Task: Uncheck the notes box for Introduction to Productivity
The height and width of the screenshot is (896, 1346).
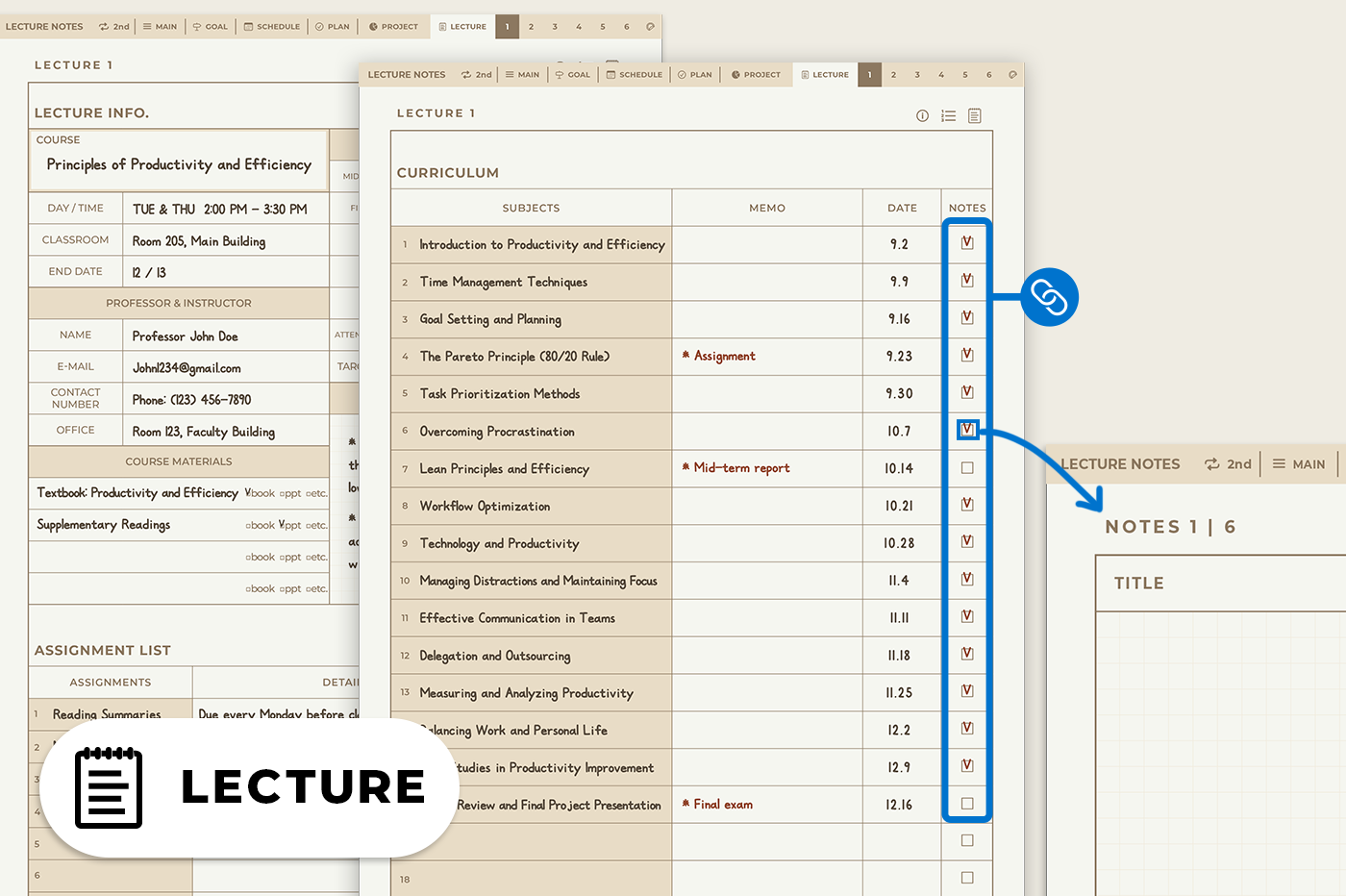Action: (967, 243)
